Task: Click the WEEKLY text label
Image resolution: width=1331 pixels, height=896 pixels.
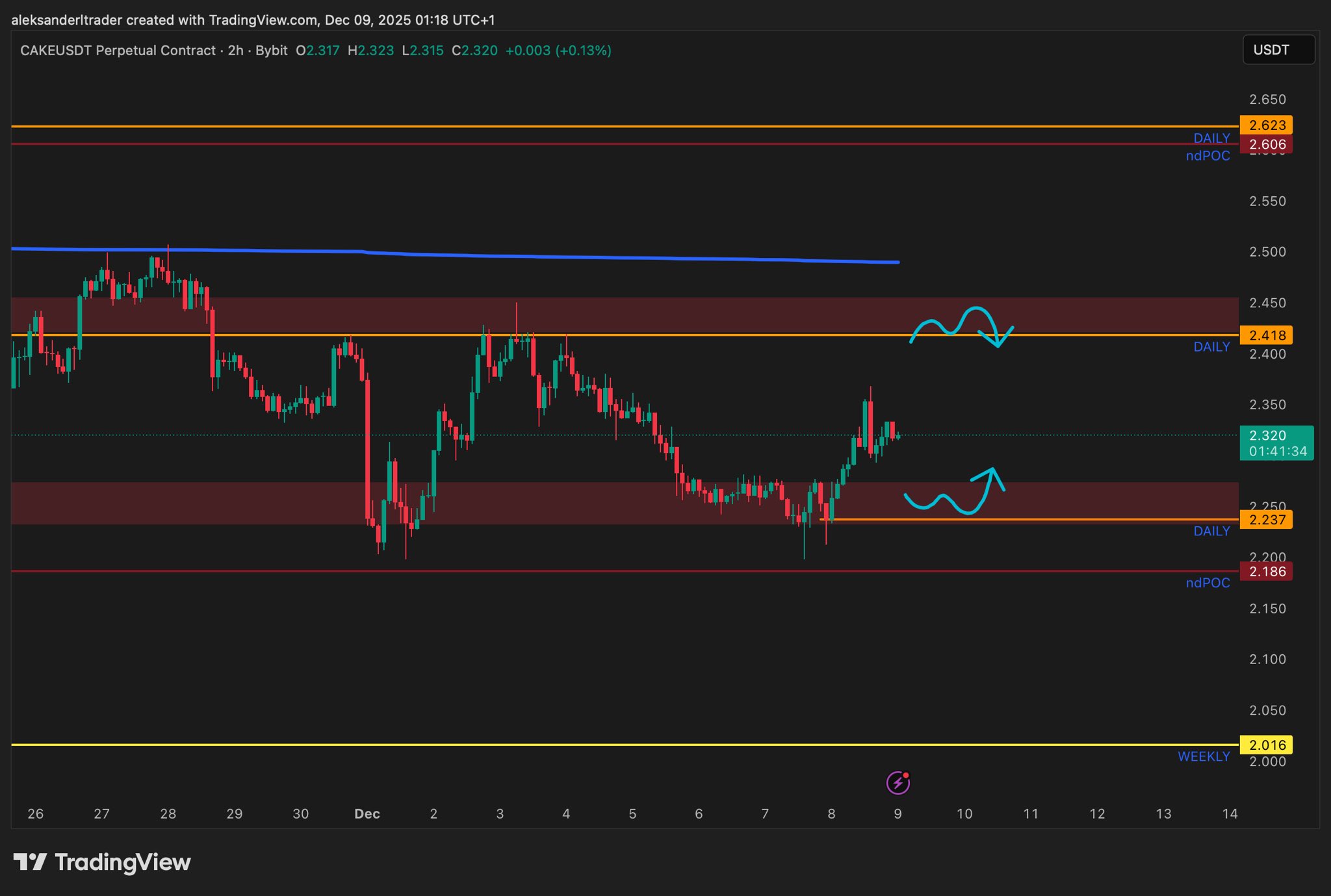Action: tap(1204, 756)
